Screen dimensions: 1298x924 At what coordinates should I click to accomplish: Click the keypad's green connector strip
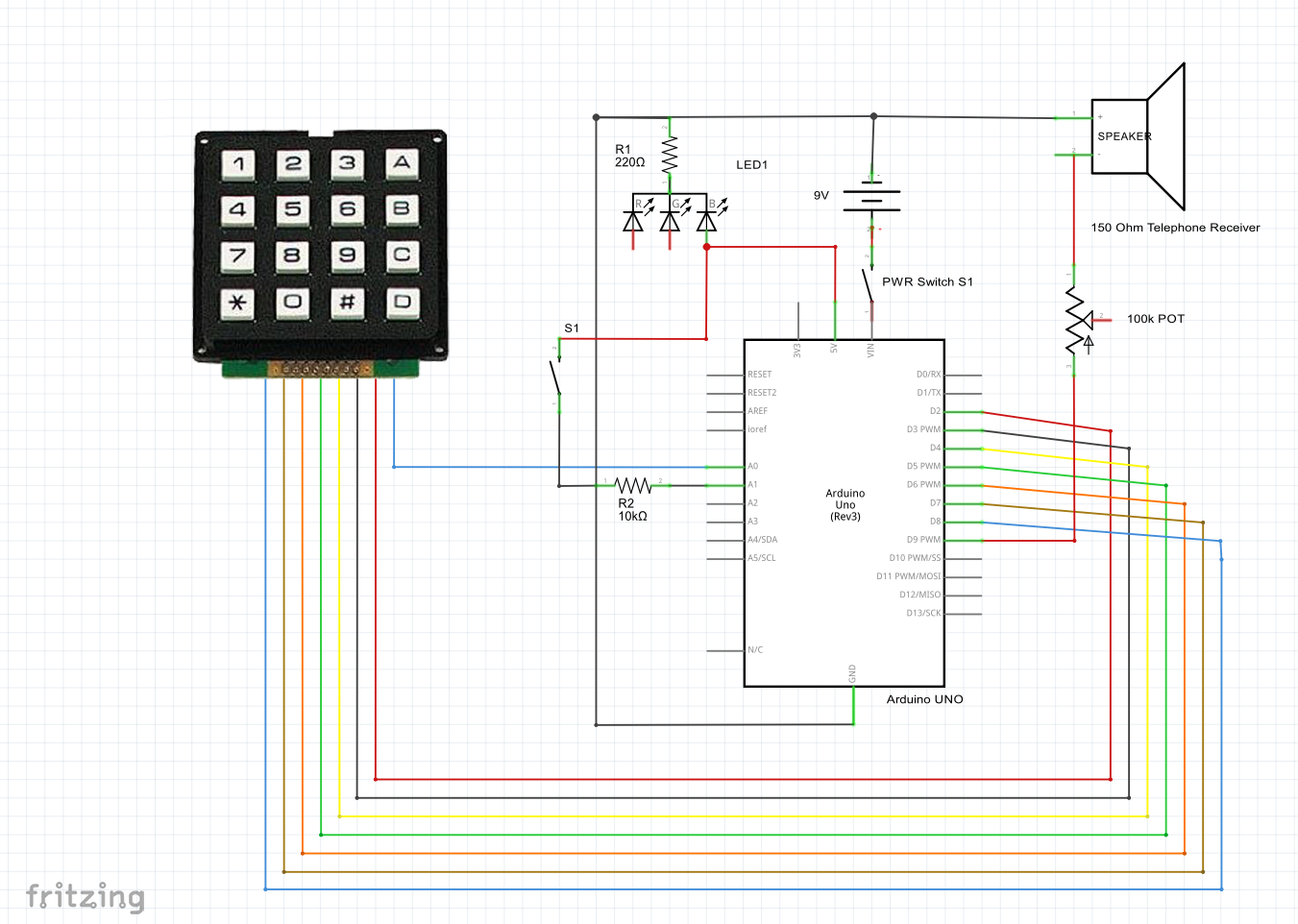pos(322,368)
